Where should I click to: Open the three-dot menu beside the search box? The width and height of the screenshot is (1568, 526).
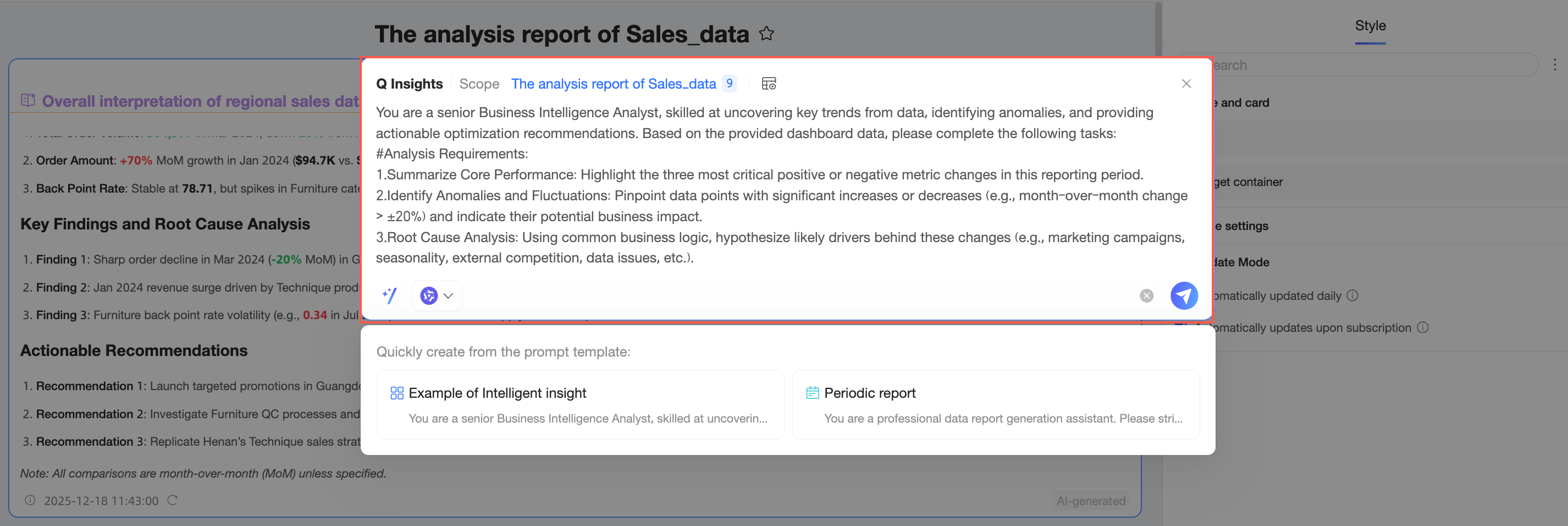[1554, 64]
